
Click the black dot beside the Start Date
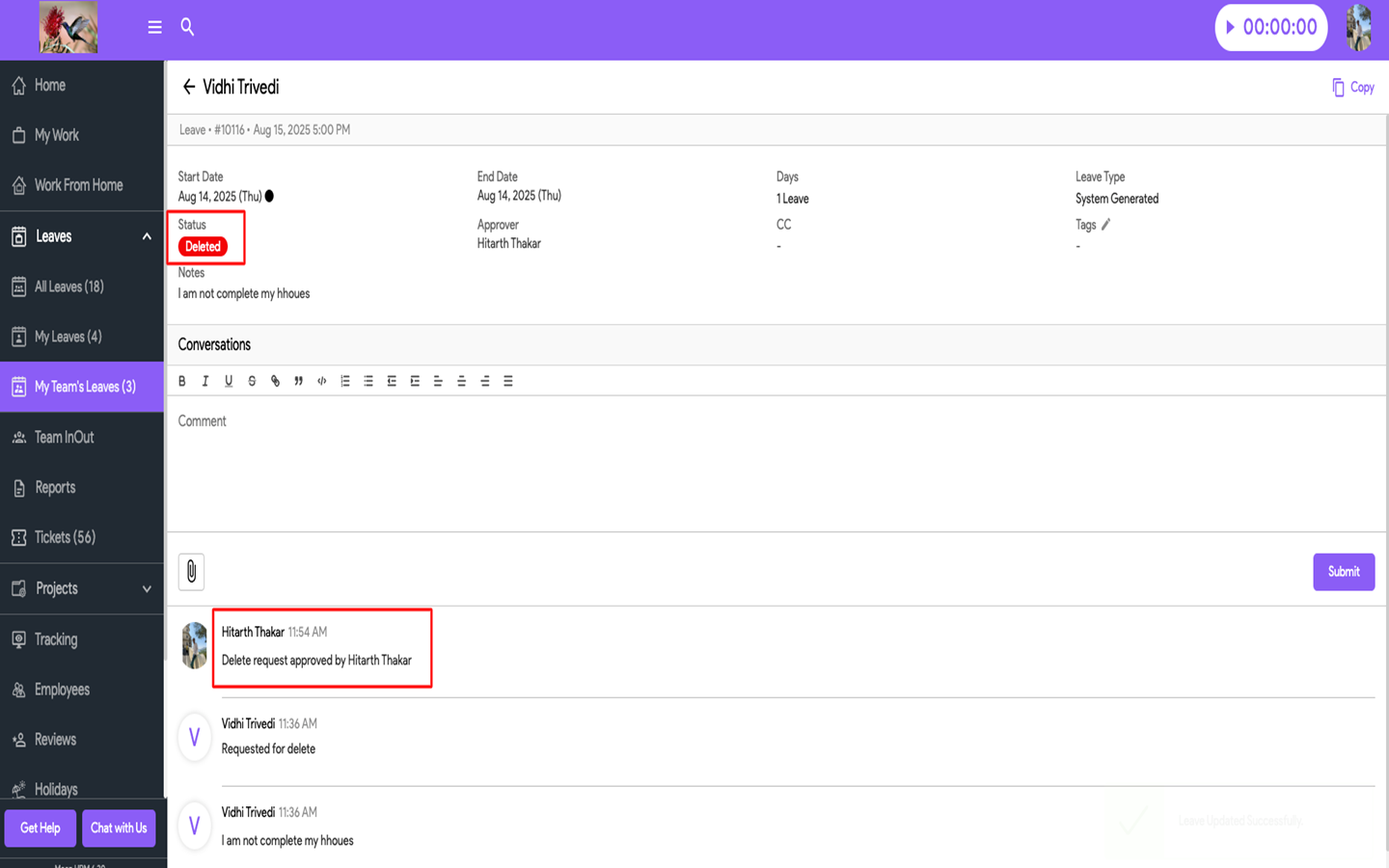pos(269,196)
